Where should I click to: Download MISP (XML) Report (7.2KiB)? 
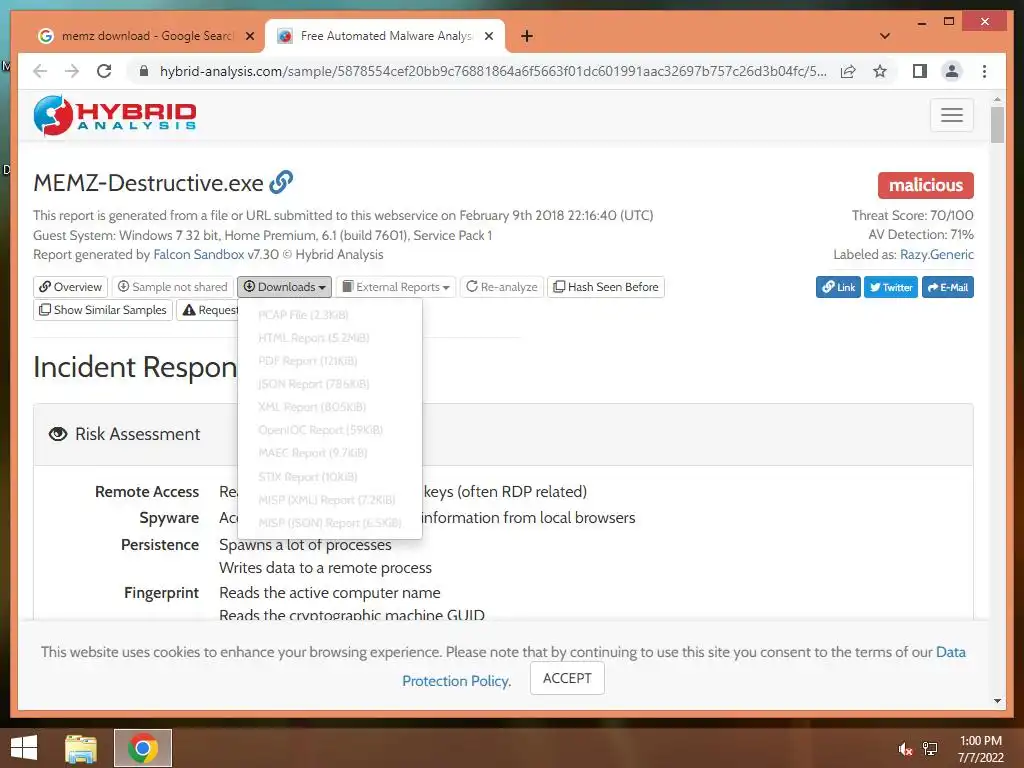pos(330,500)
